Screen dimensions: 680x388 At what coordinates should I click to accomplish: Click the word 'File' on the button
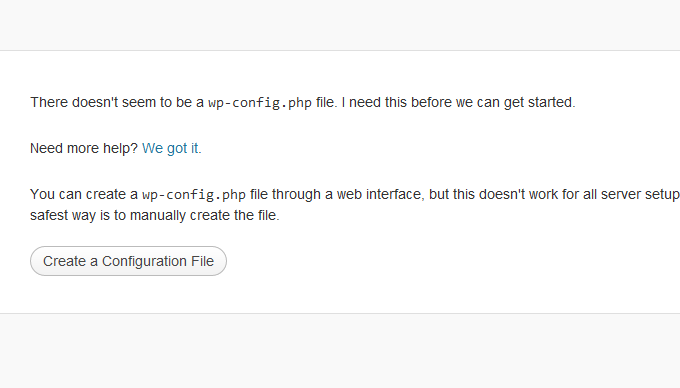pyautogui.click(x=203, y=261)
